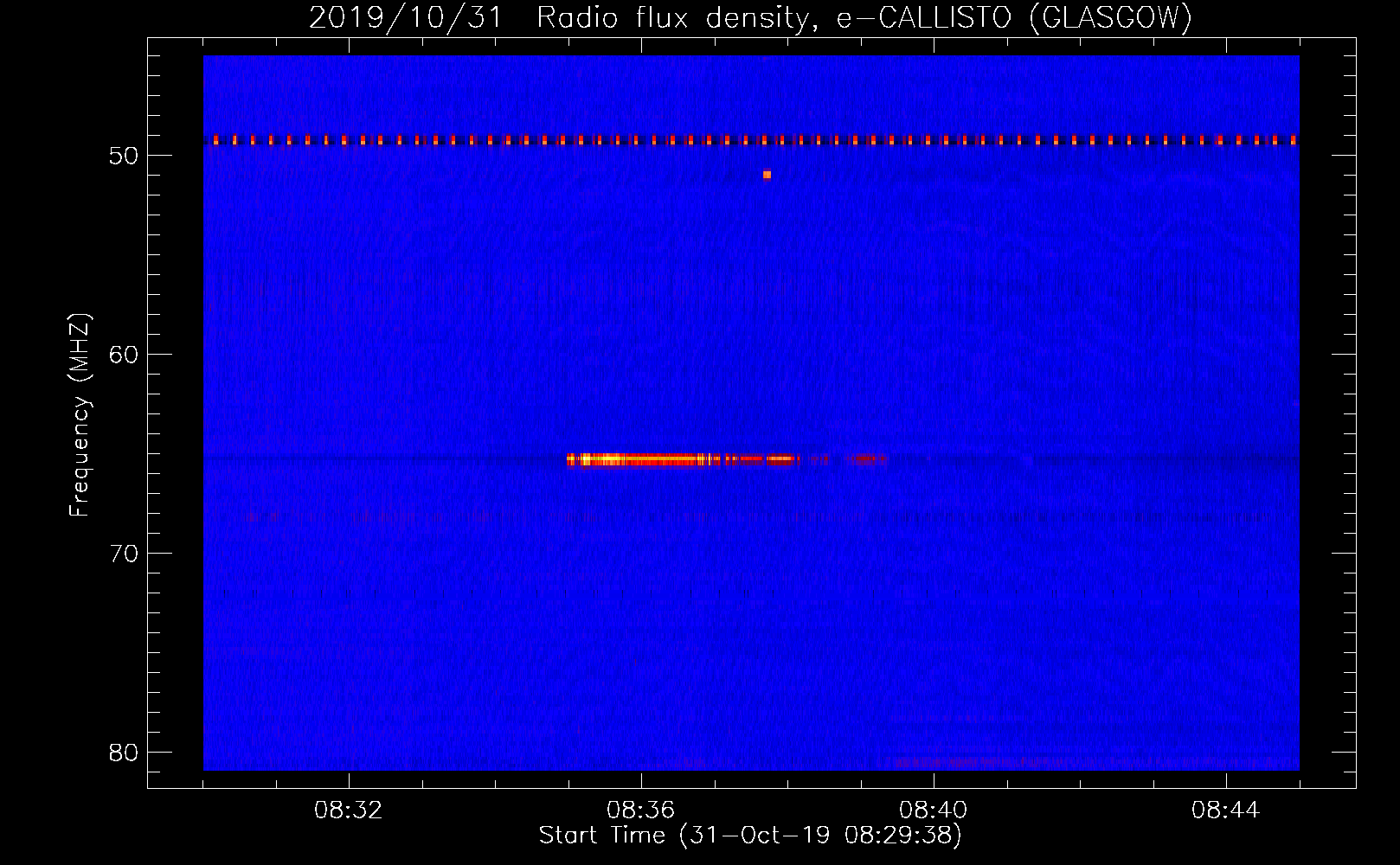Click the 08:44 time axis label
Viewport: 1400px width, 865px height.
[x=1226, y=811]
